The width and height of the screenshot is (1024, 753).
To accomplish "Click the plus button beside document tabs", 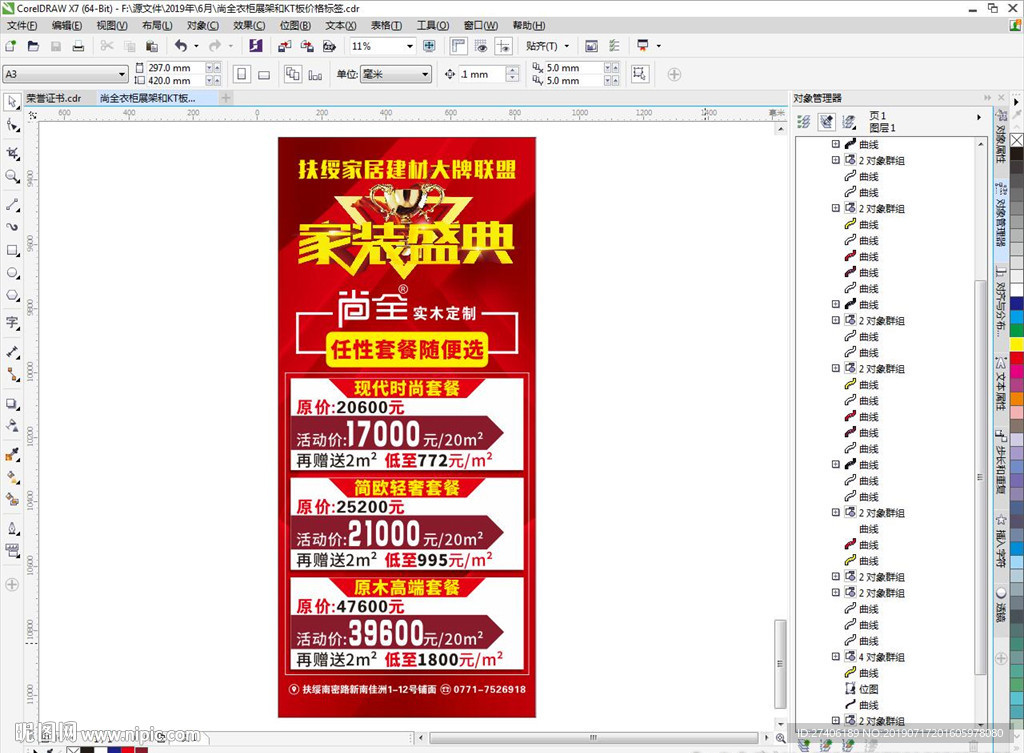I will (x=225, y=98).
